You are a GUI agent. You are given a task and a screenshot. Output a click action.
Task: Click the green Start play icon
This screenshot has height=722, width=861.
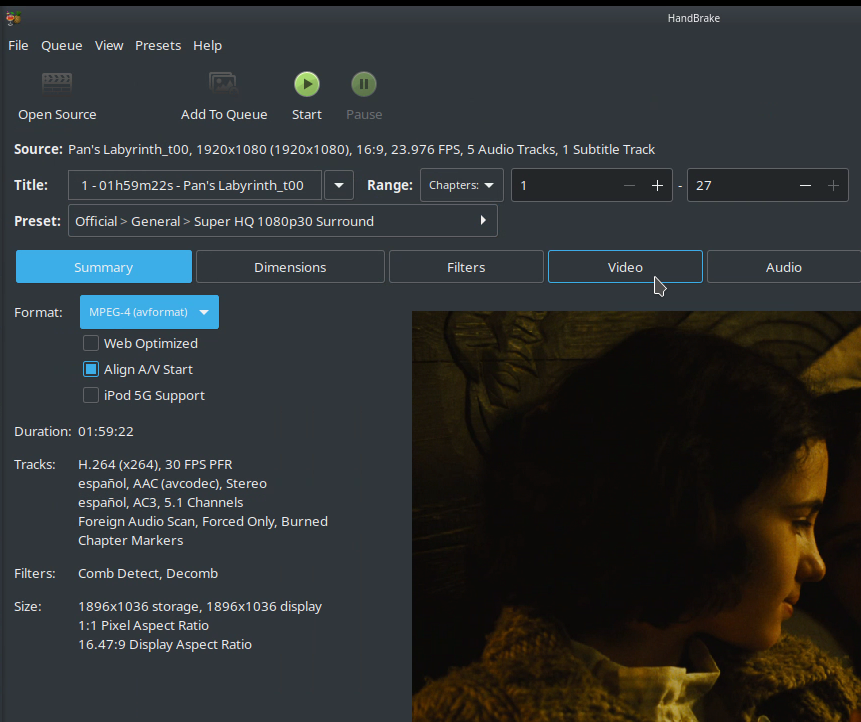tap(307, 84)
